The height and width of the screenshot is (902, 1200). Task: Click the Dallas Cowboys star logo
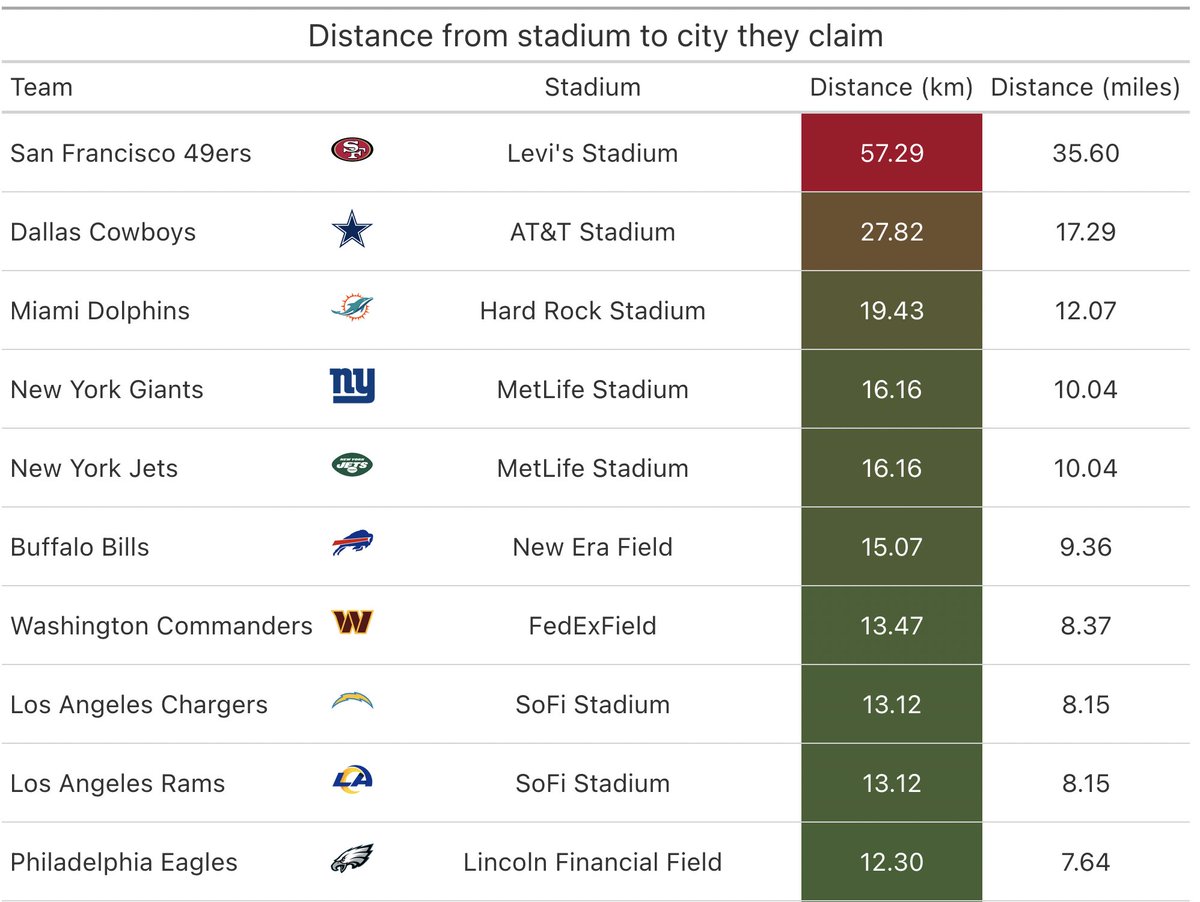point(352,231)
